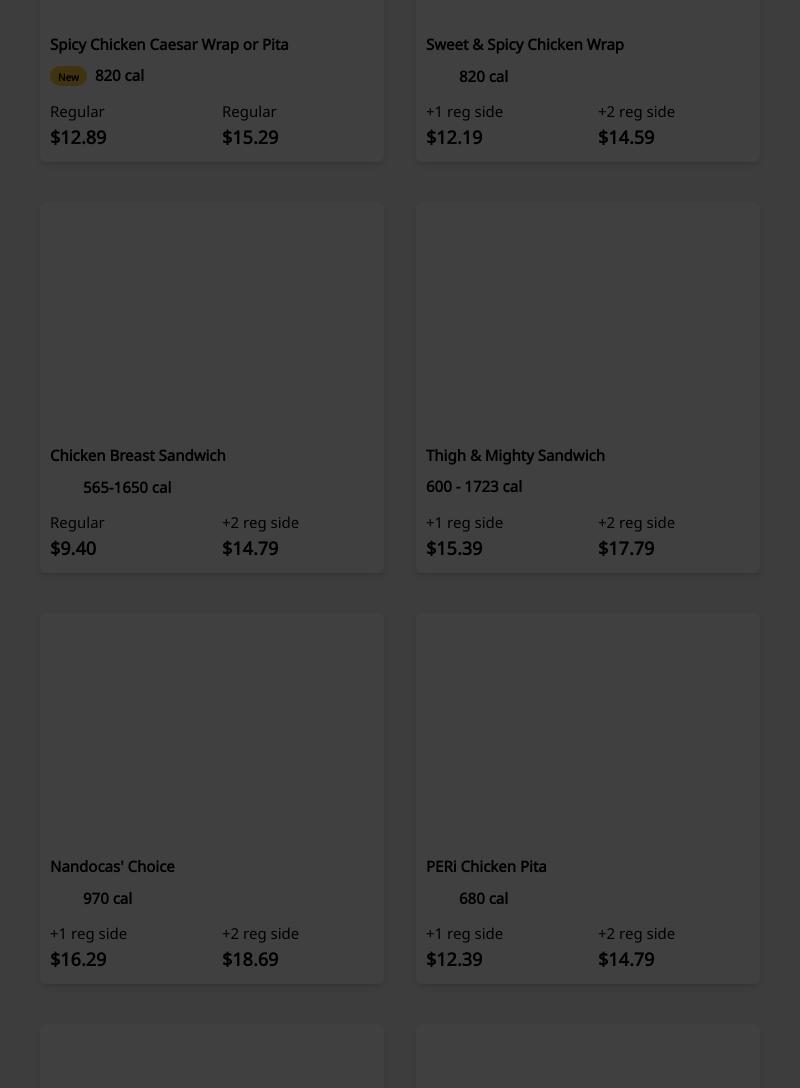
Task: Open the Thigh & Mighty Sandwich title link
Action: 515,455
